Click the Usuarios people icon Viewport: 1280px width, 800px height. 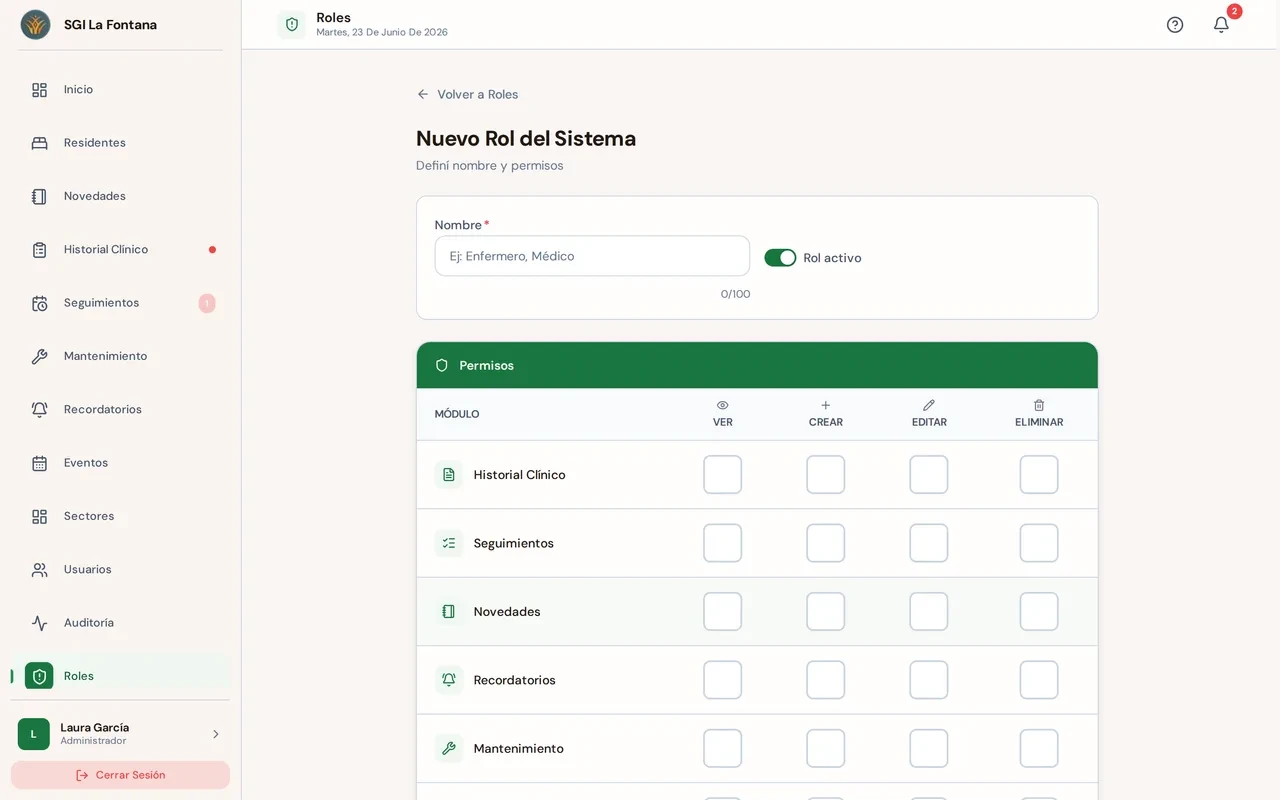coord(39,570)
